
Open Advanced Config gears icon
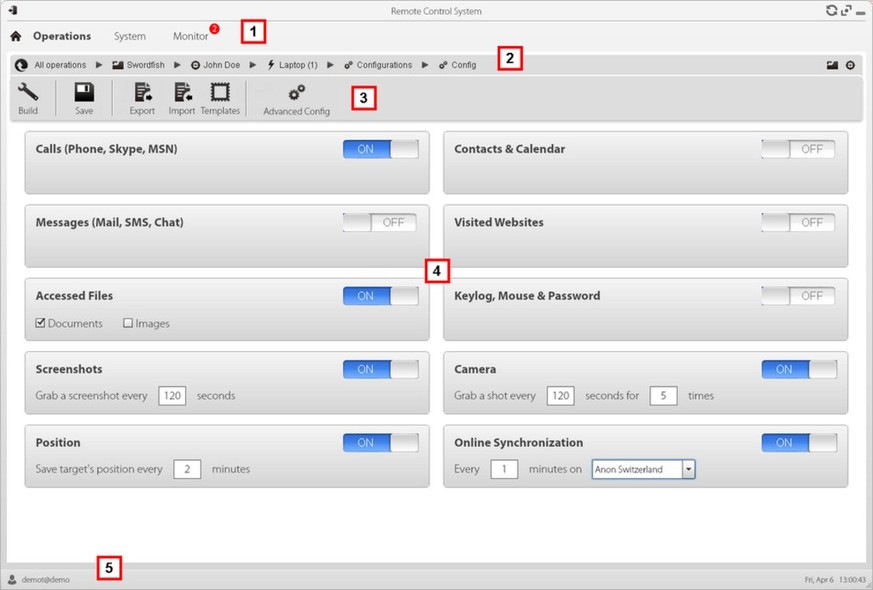pos(296,94)
